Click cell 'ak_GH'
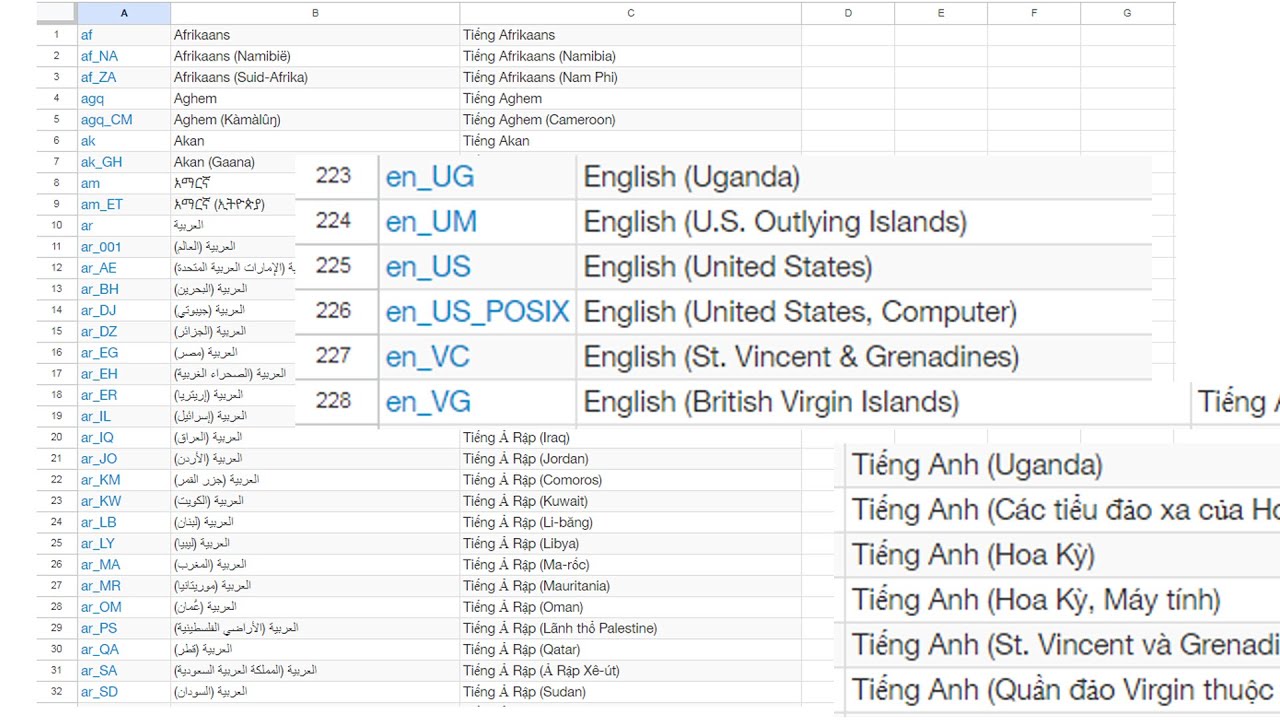This screenshot has height=720, width=1280. click(124, 162)
